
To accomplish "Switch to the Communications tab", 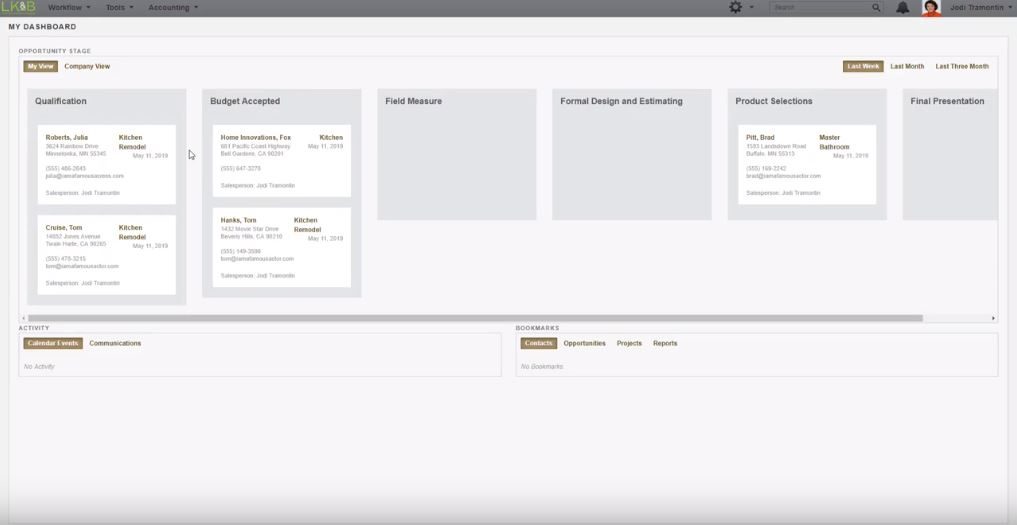I will (115, 343).
